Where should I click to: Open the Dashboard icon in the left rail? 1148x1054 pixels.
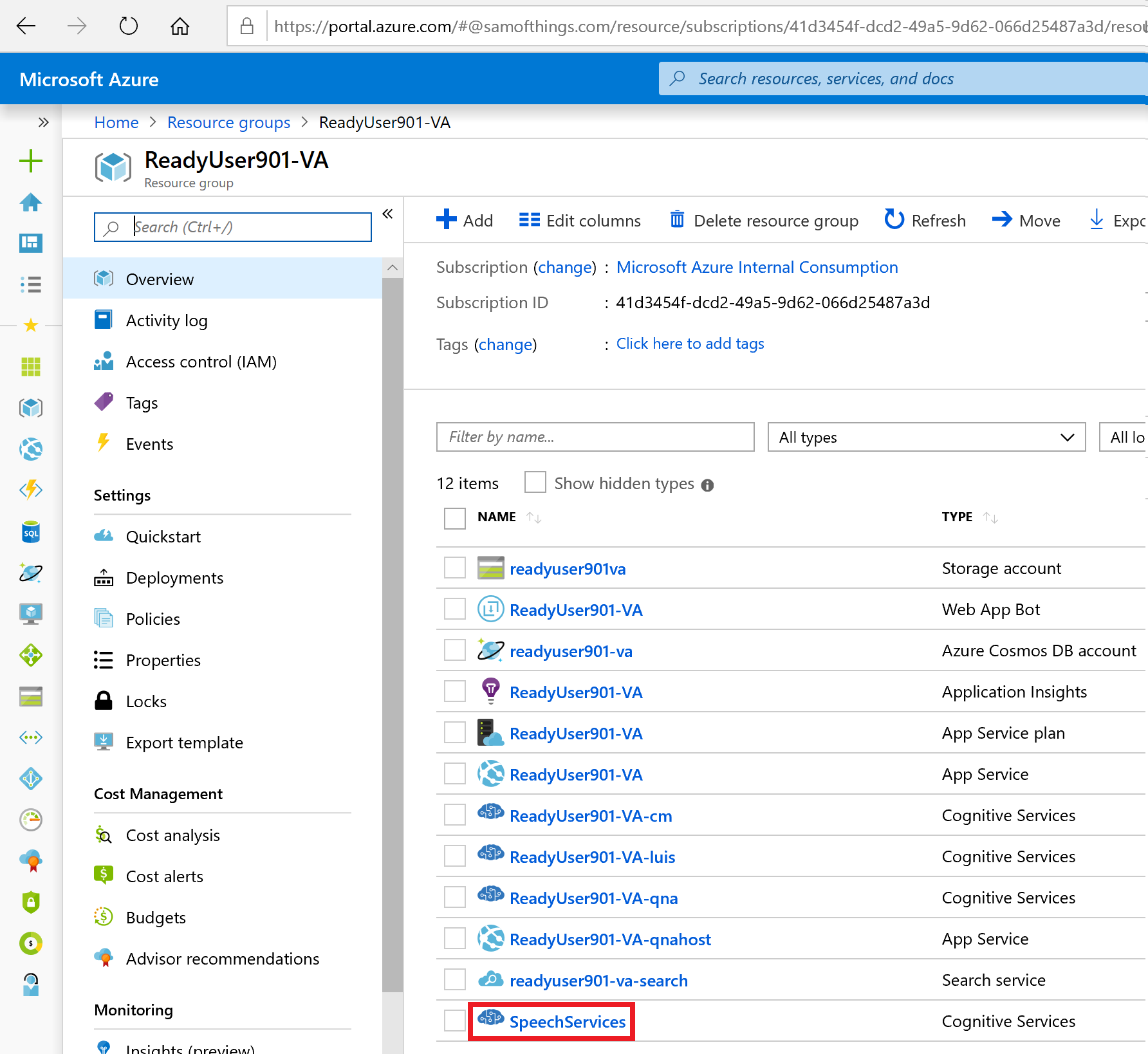point(30,243)
